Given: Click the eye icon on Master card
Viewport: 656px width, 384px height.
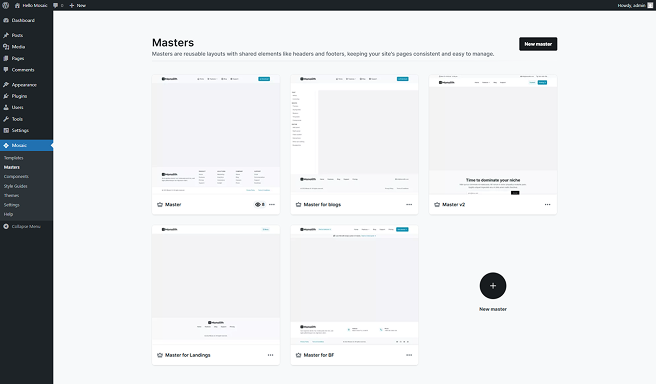Looking at the screenshot, I should point(258,205).
